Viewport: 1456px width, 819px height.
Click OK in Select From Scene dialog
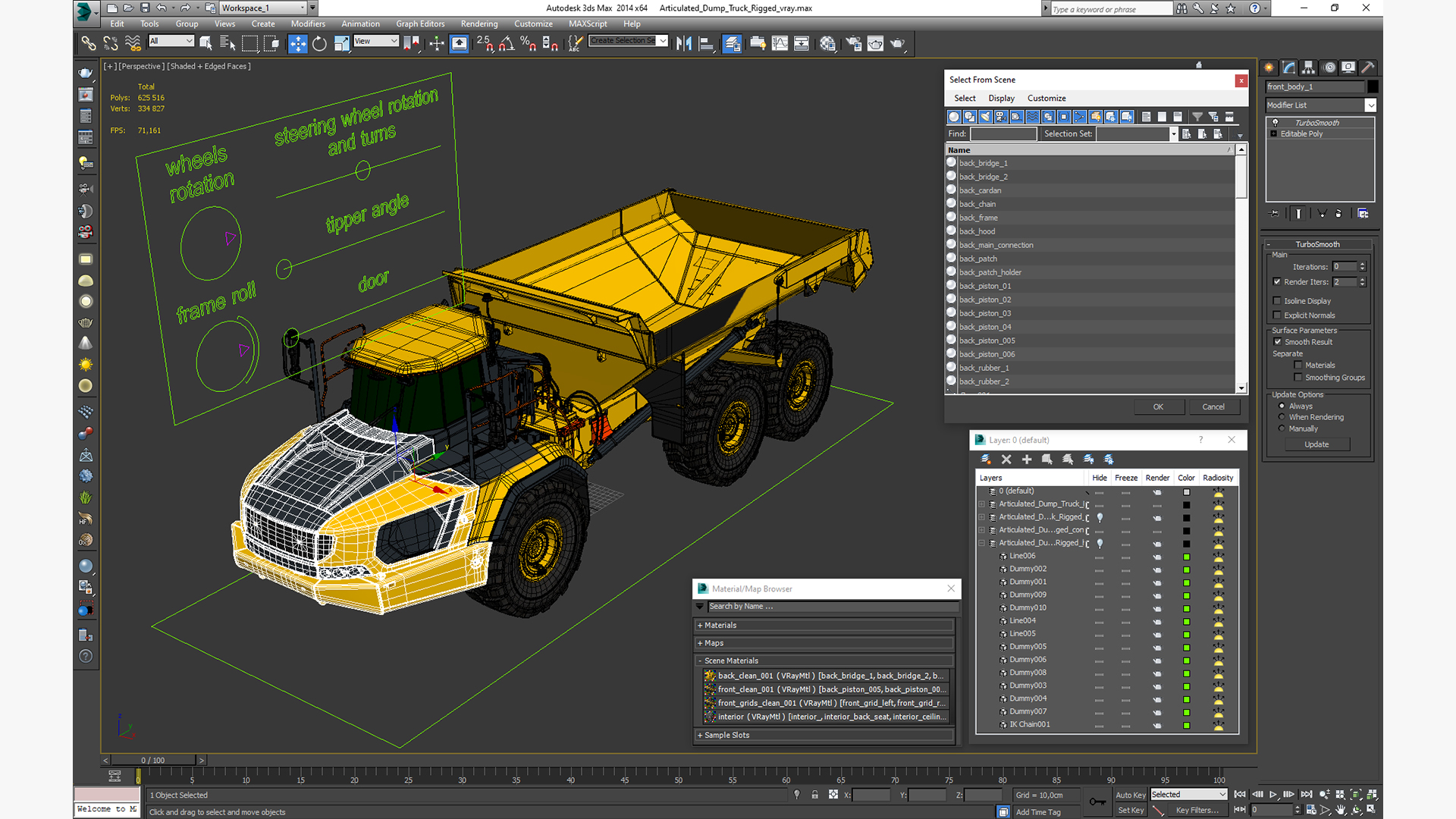point(1158,407)
